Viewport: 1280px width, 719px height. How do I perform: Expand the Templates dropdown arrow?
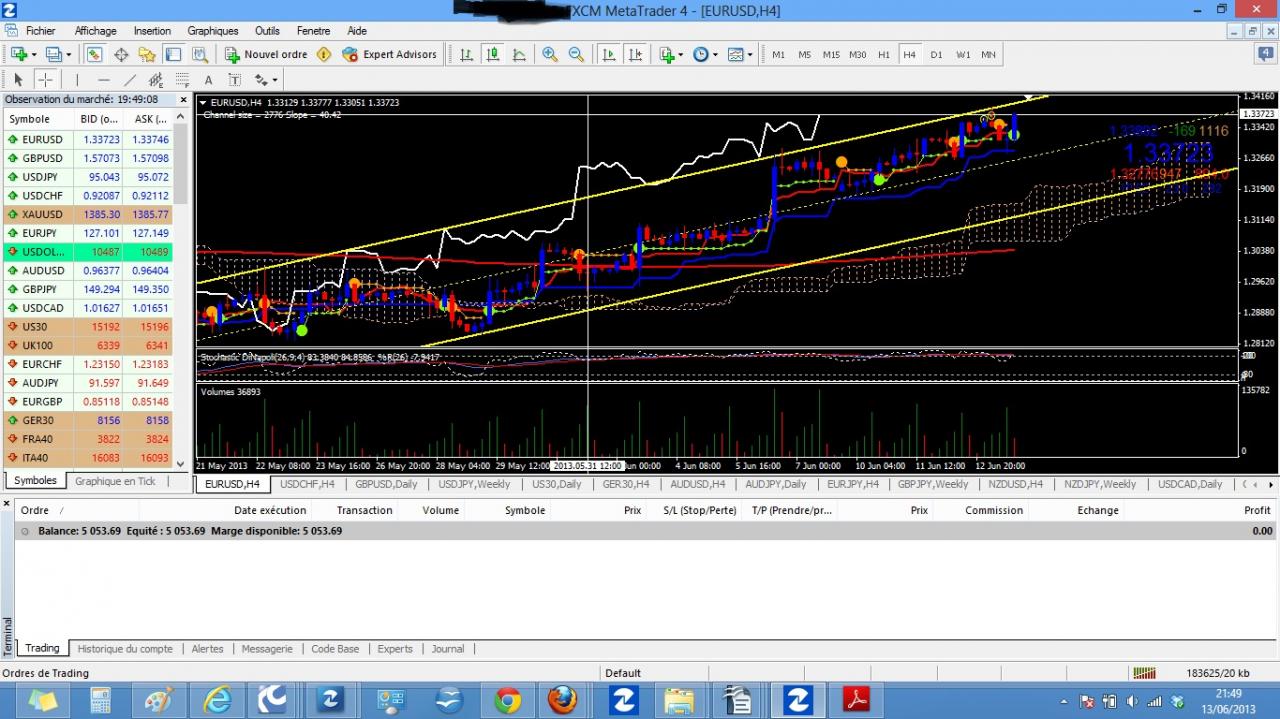click(750, 55)
